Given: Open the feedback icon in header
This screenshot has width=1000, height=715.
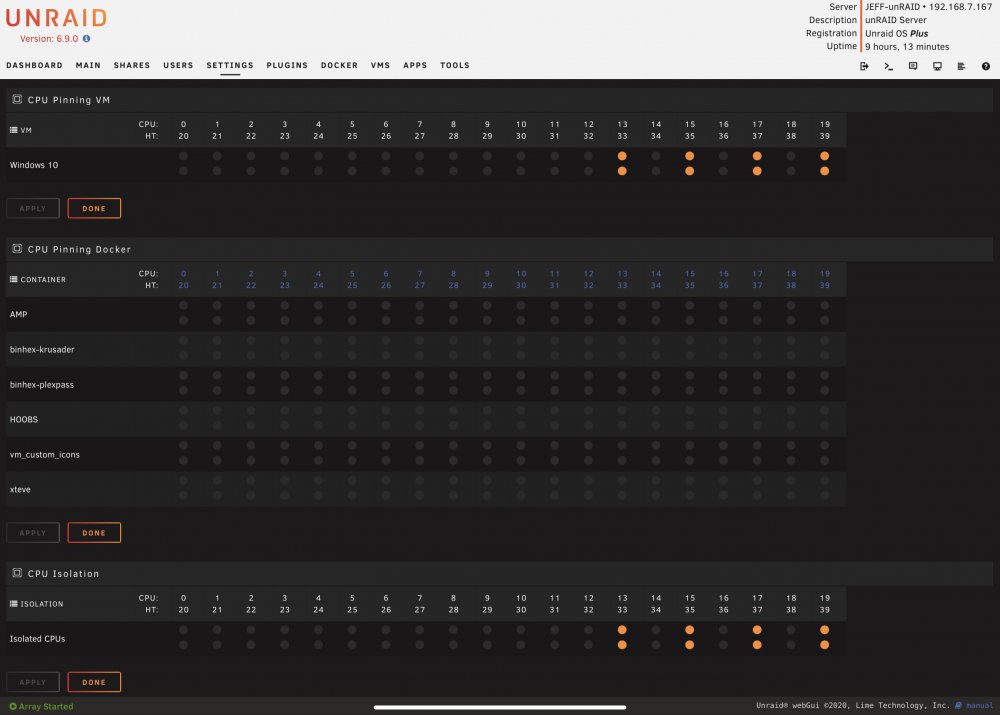Looking at the screenshot, I should [x=913, y=66].
